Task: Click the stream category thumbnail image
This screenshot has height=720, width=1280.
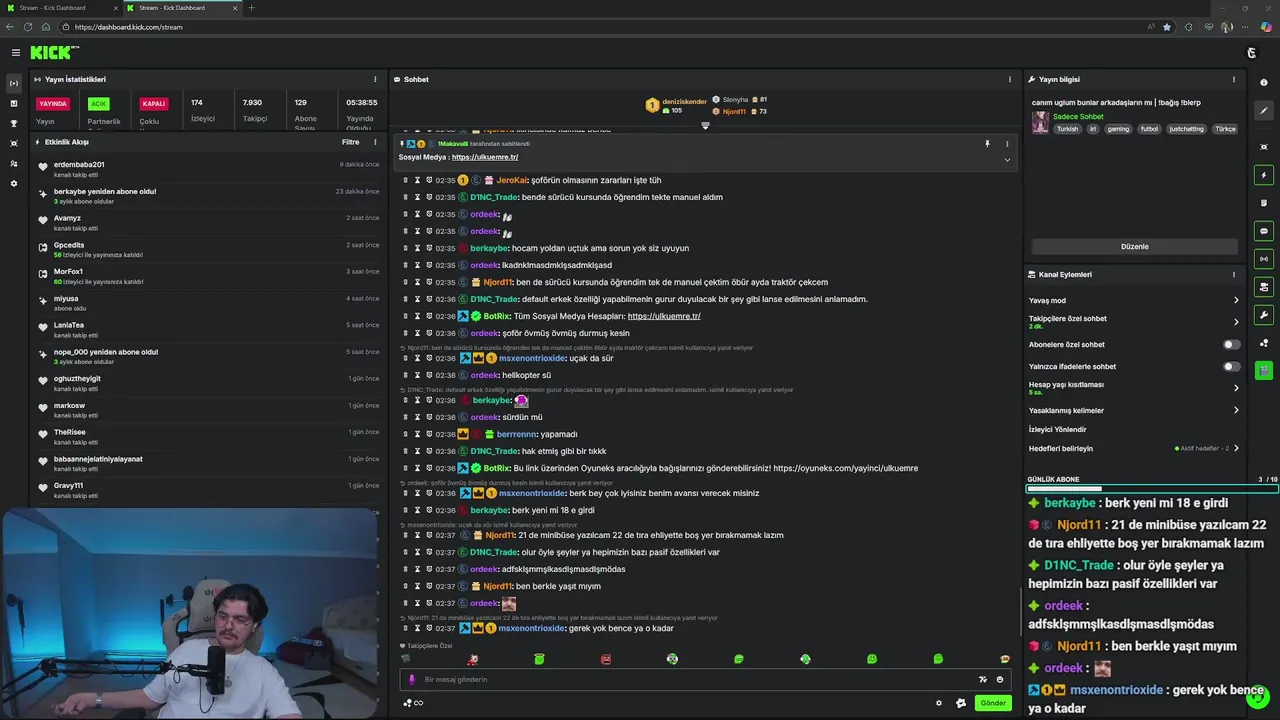Action: point(1040,122)
